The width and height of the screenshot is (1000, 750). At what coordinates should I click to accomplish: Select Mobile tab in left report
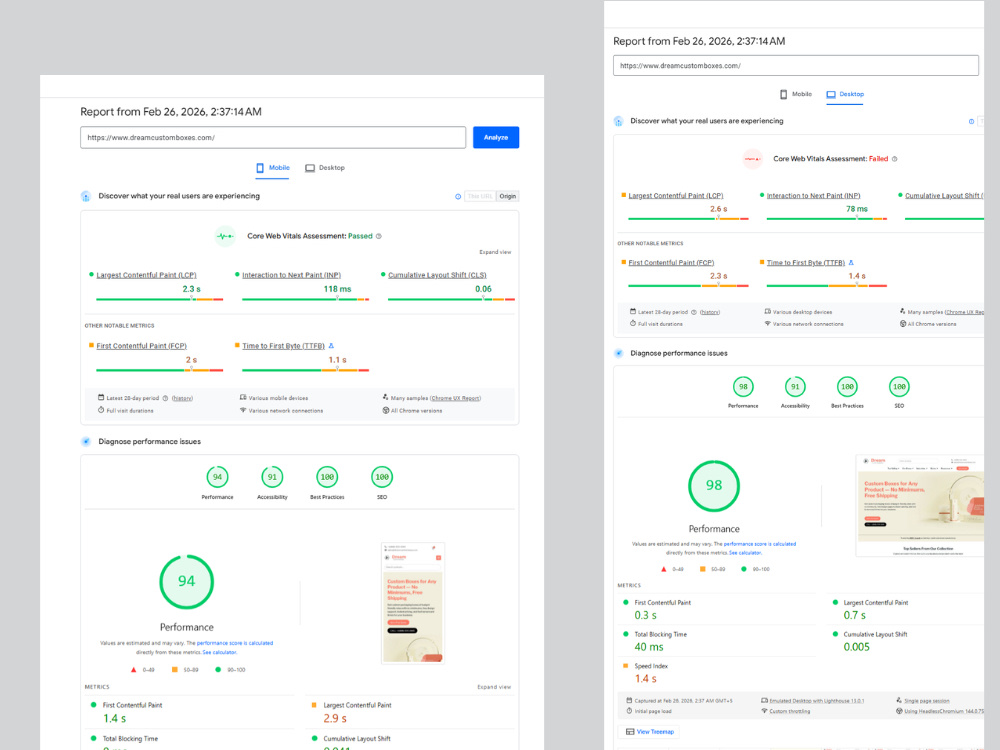coord(272,168)
